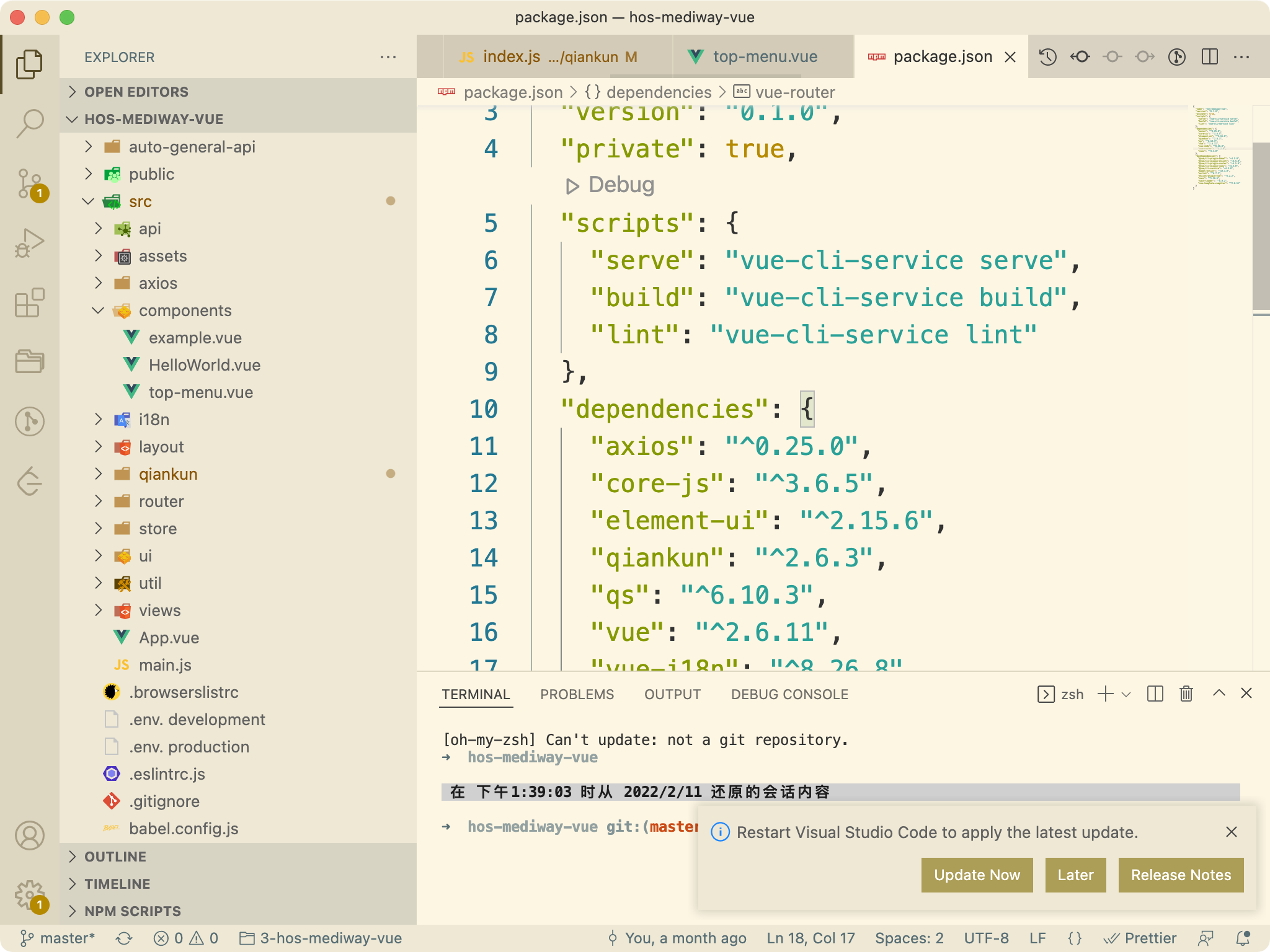
Task: Open file history timeline icon
Action: click(x=1048, y=57)
